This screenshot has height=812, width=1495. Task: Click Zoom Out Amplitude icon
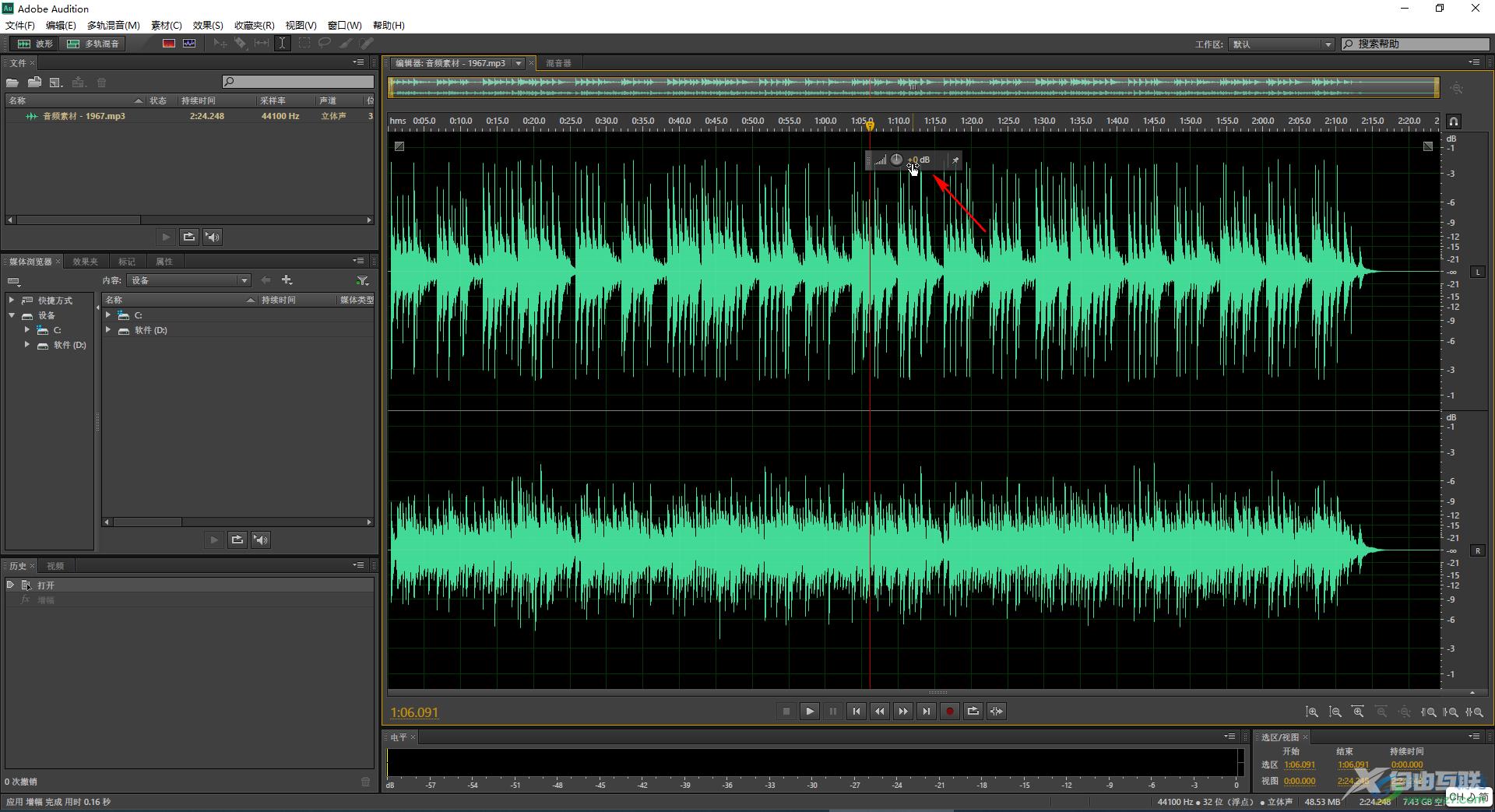click(x=1335, y=712)
